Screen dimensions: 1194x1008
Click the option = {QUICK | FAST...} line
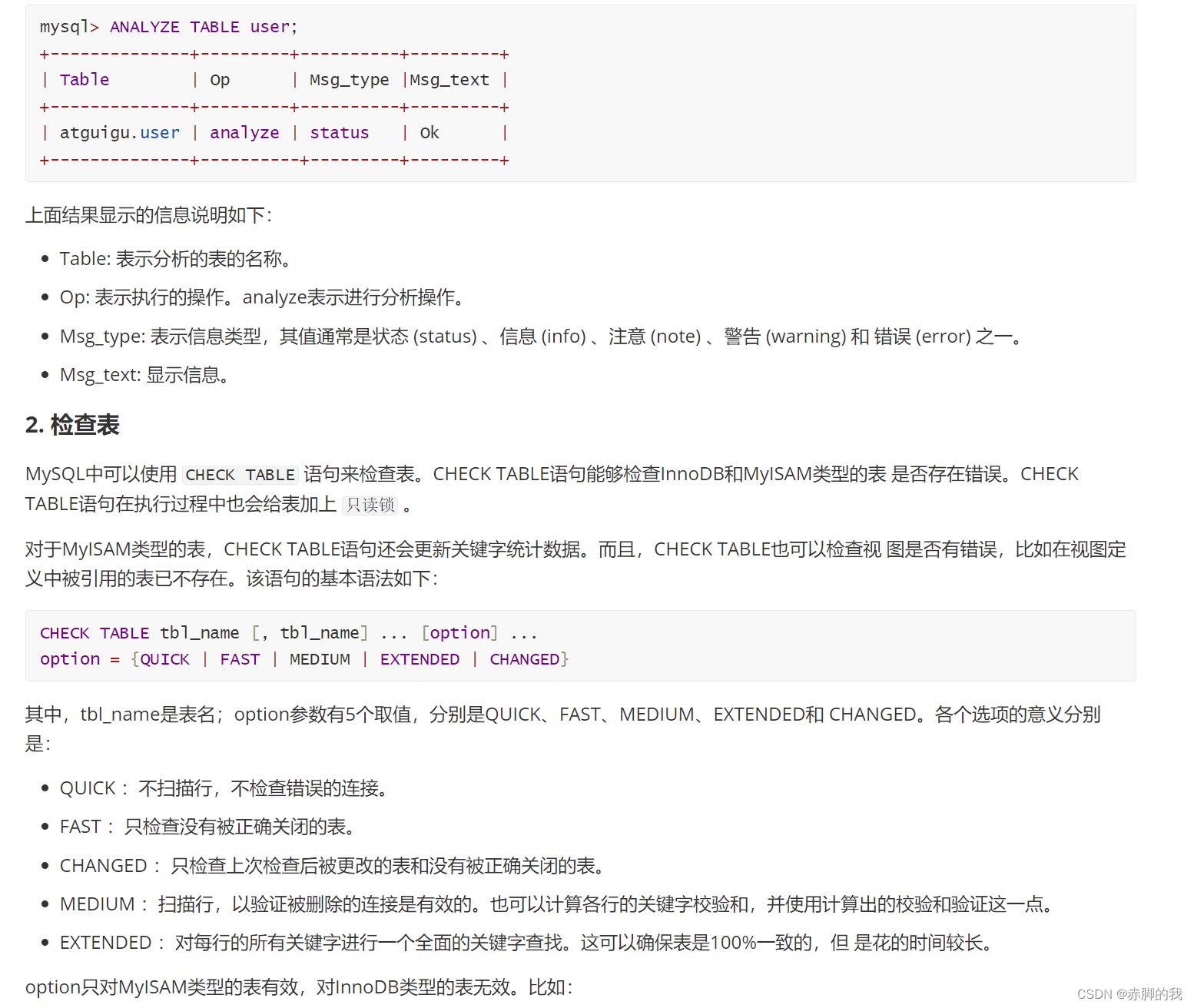303,658
